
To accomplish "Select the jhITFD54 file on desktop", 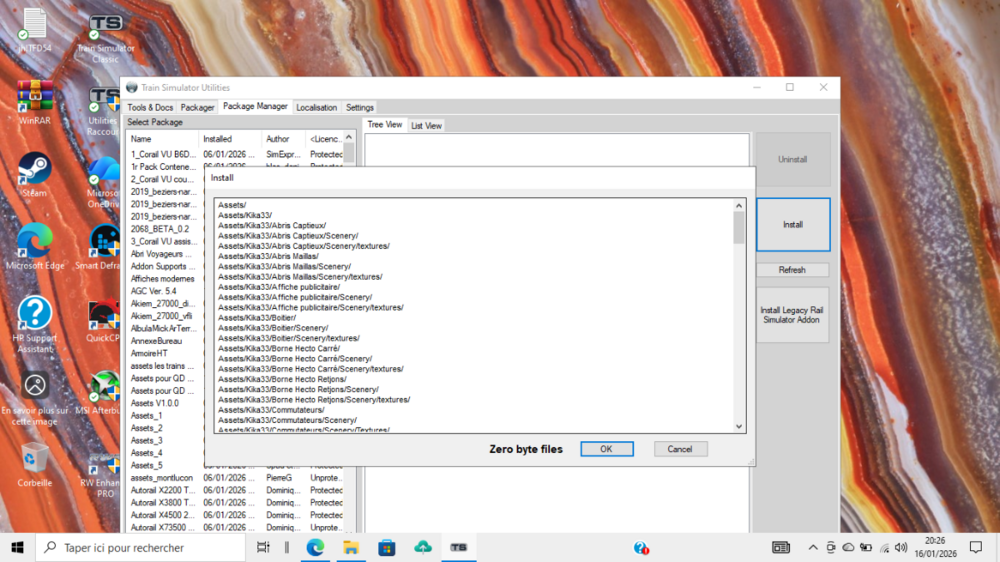I will (34, 30).
